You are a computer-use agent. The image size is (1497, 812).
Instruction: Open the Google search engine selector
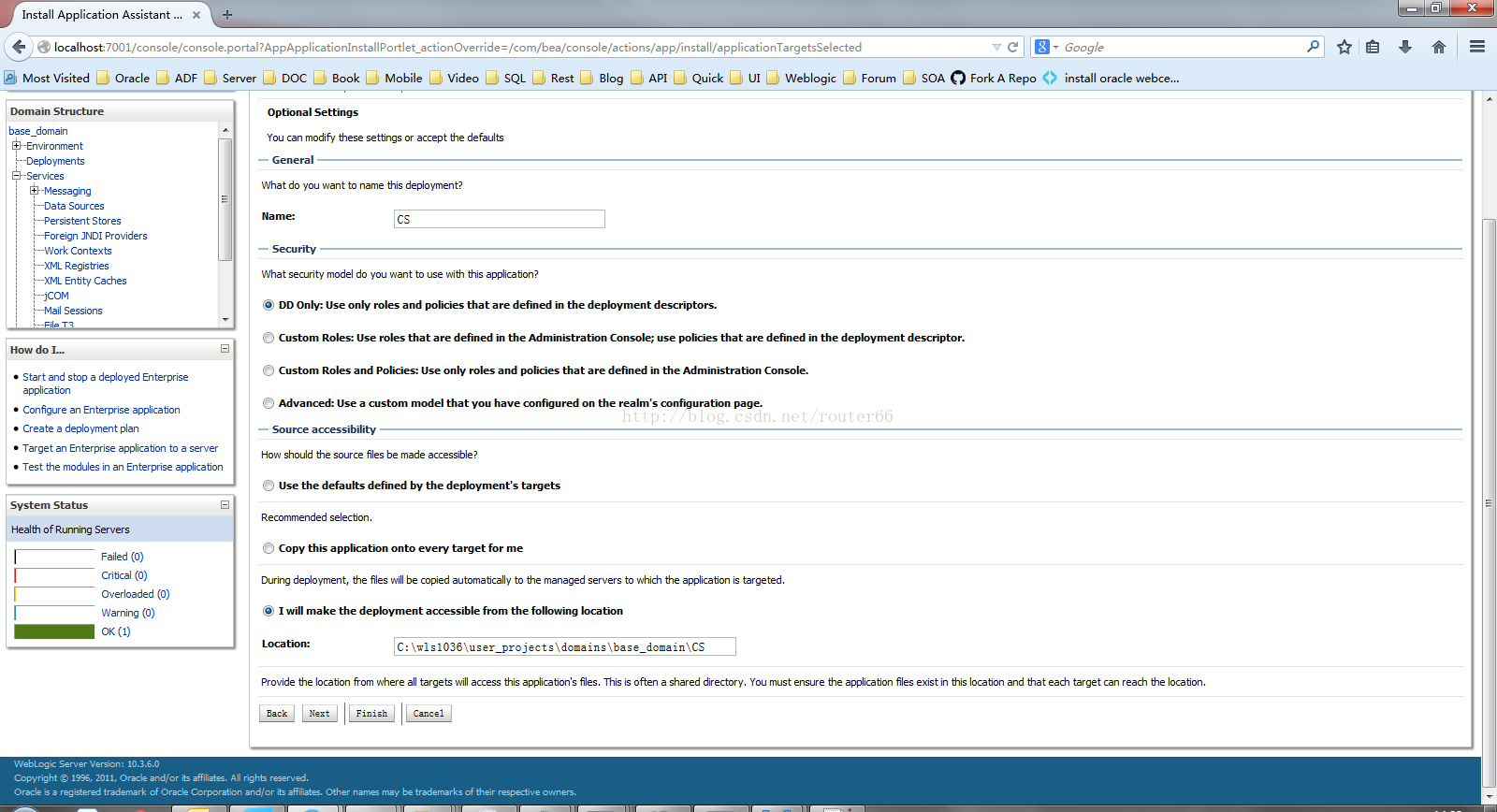tap(1046, 47)
